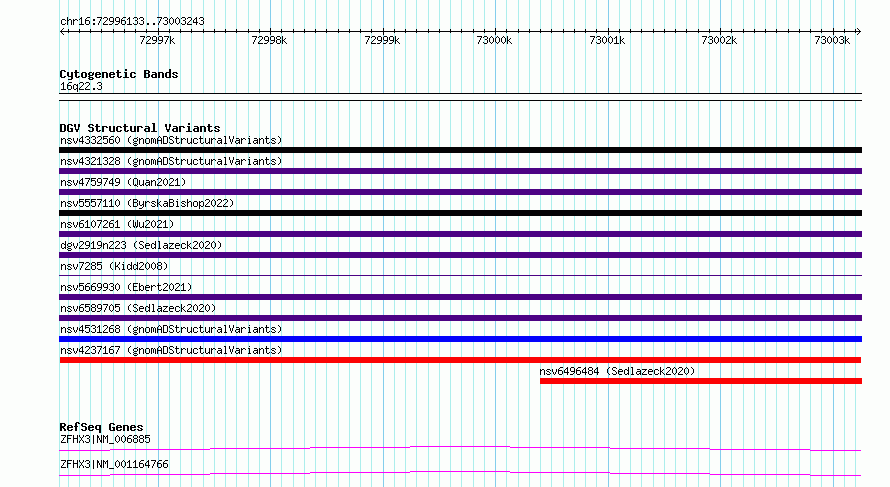The width and height of the screenshot is (890, 487).
Task: Open gene label ZFHX3|NM_006885
Action: pos(105,439)
